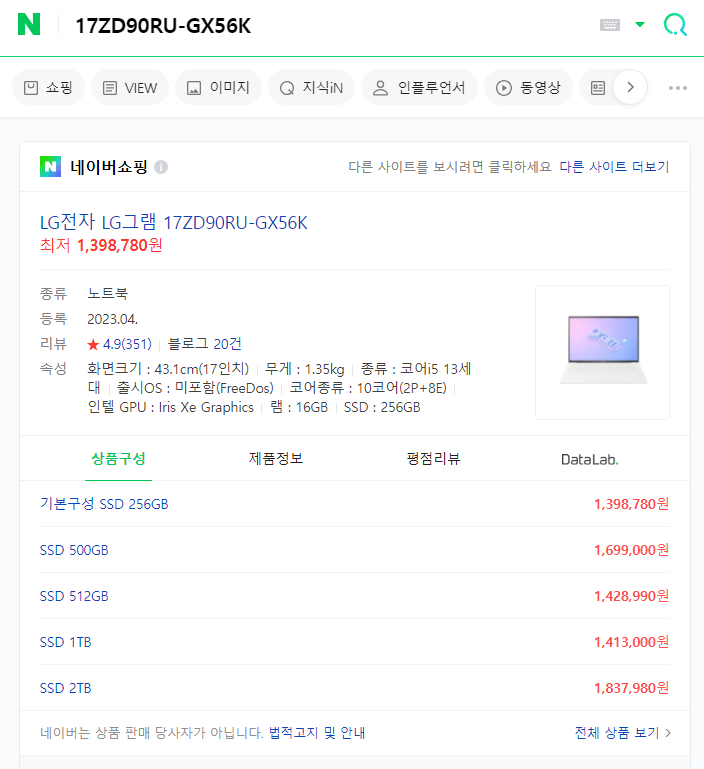Select the DataLab. tab
Image resolution: width=704 pixels, height=769 pixels.
click(x=590, y=460)
